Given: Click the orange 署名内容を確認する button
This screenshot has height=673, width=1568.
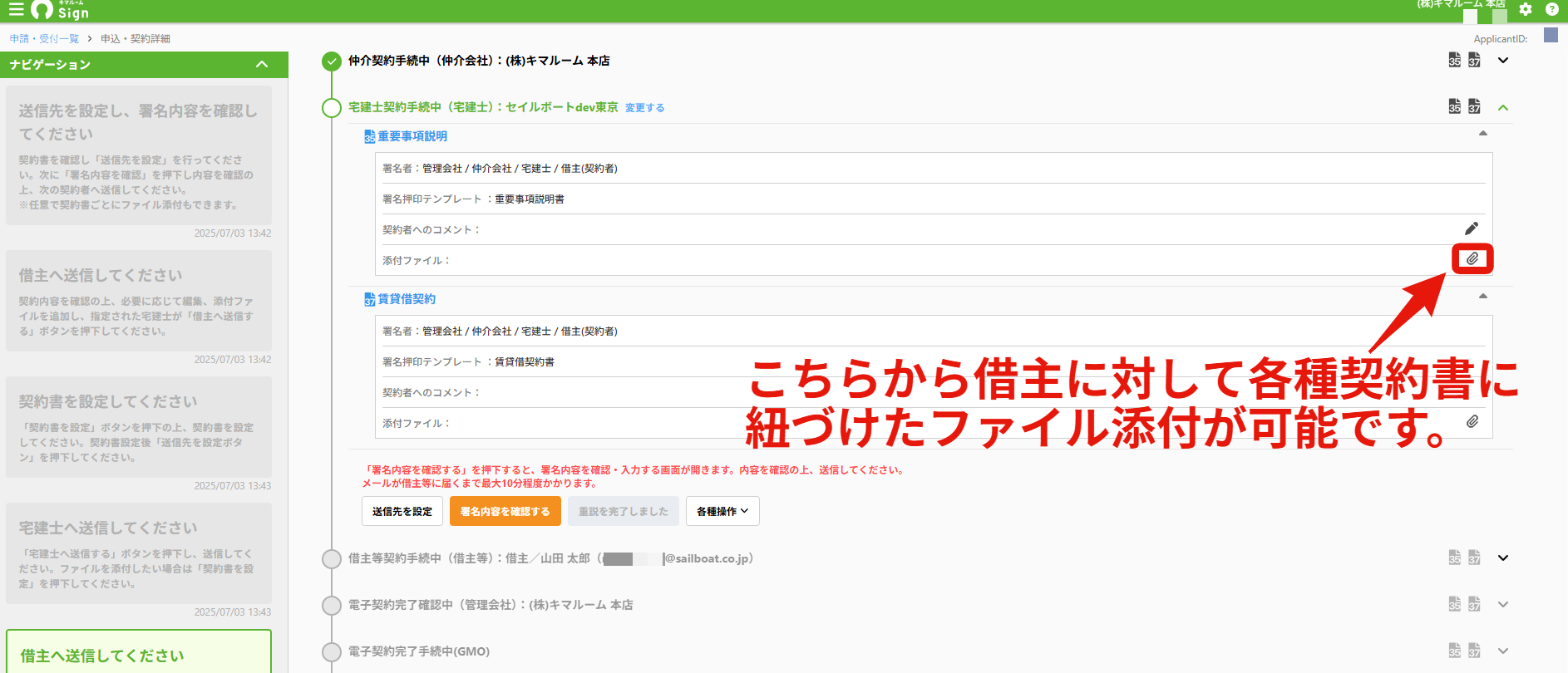Looking at the screenshot, I should tap(505, 511).
